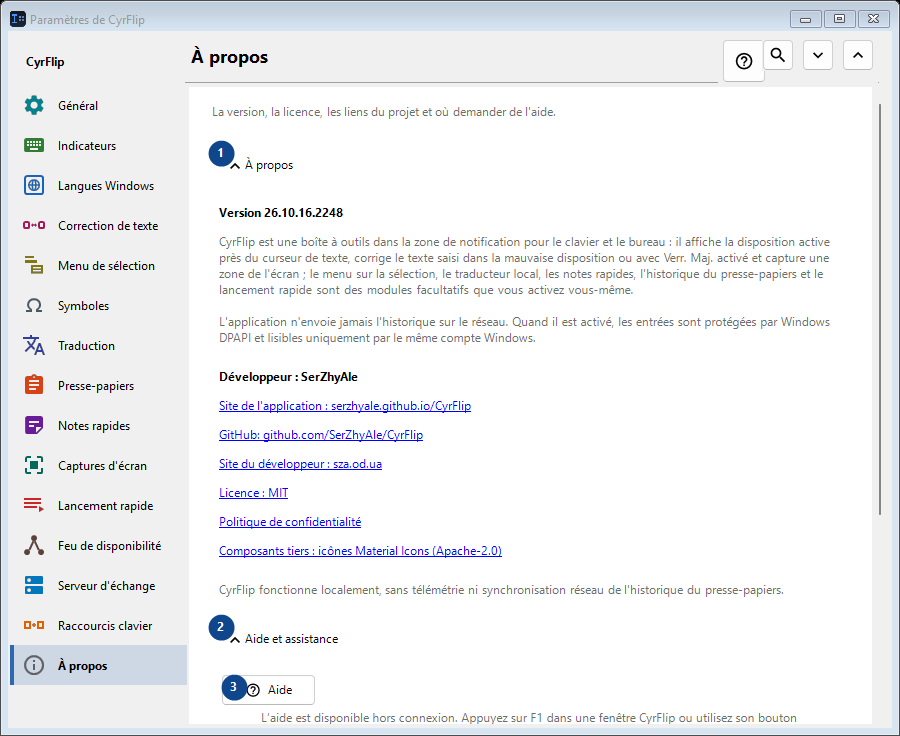The width and height of the screenshot is (900, 736).
Task: Click the Correction de texte icon
Action: click(34, 226)
